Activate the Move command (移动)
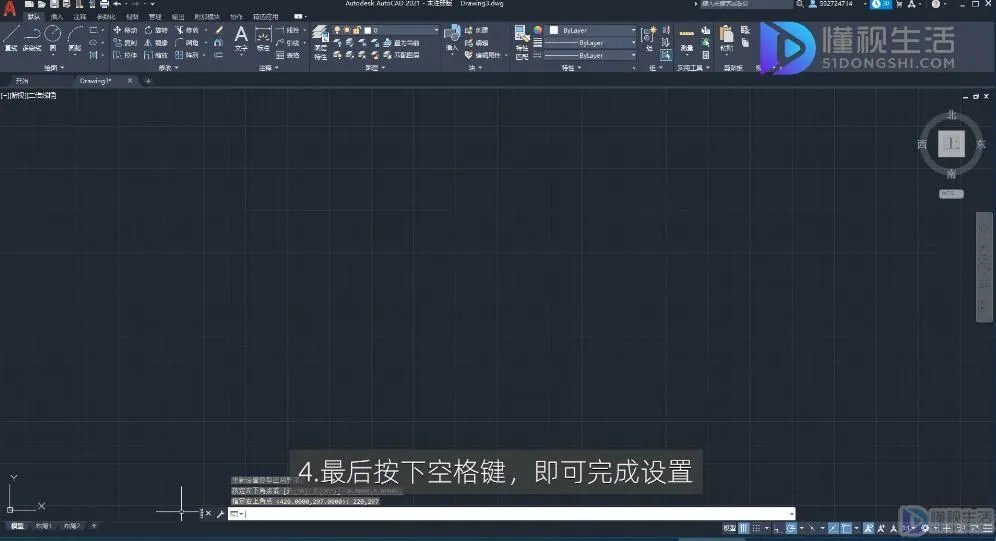 coord(125,30)
